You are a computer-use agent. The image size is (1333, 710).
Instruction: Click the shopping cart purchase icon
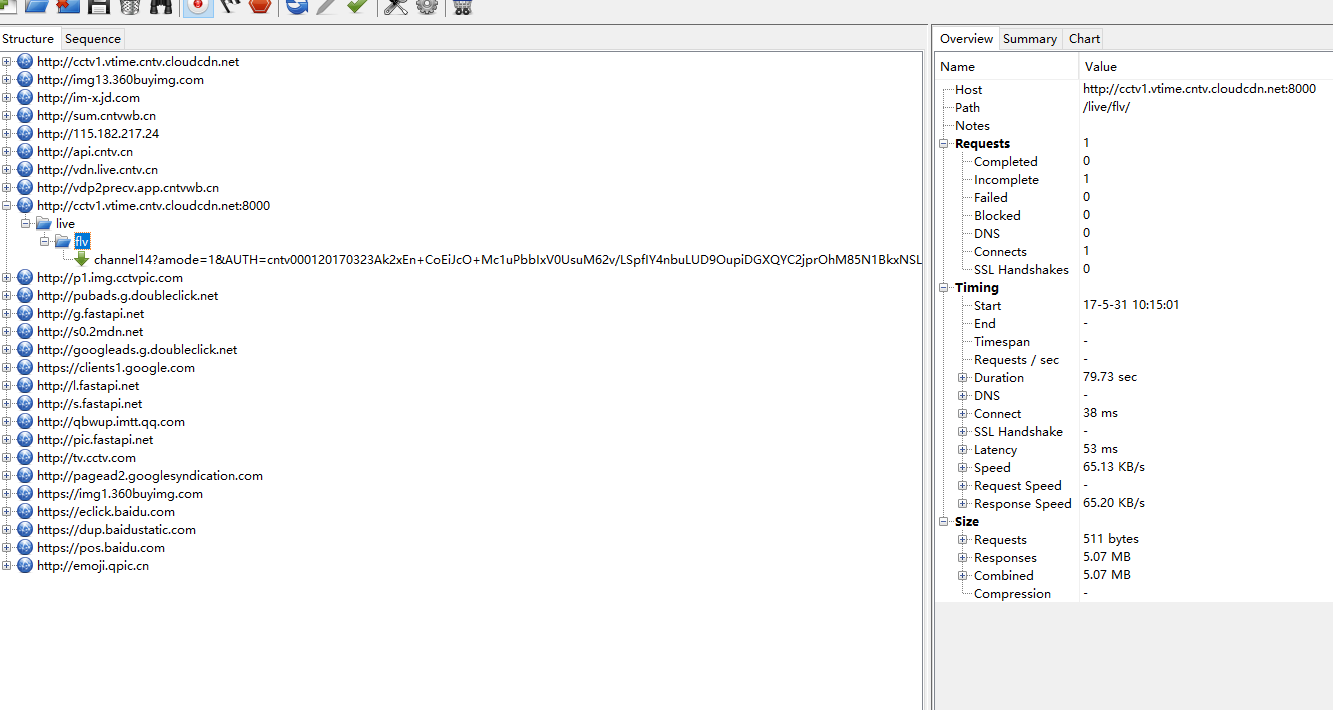click(462, 6)
